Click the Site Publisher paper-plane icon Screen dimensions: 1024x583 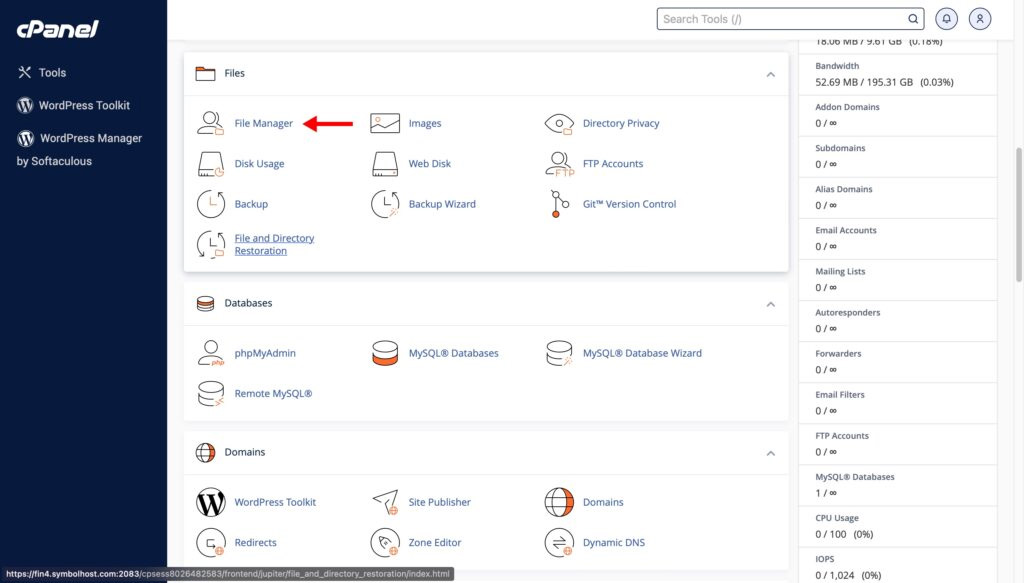point(385,502)
